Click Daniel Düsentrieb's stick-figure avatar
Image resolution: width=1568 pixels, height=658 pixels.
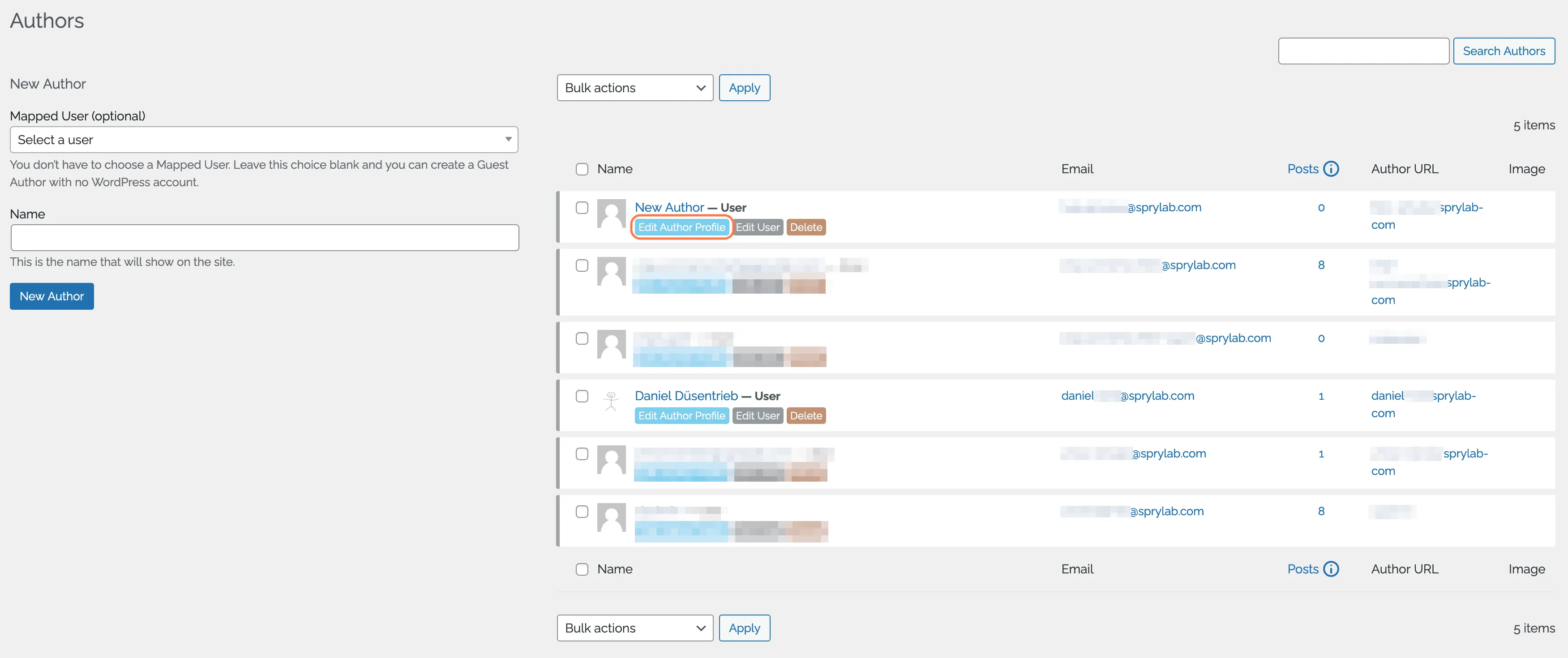[611, 402]
